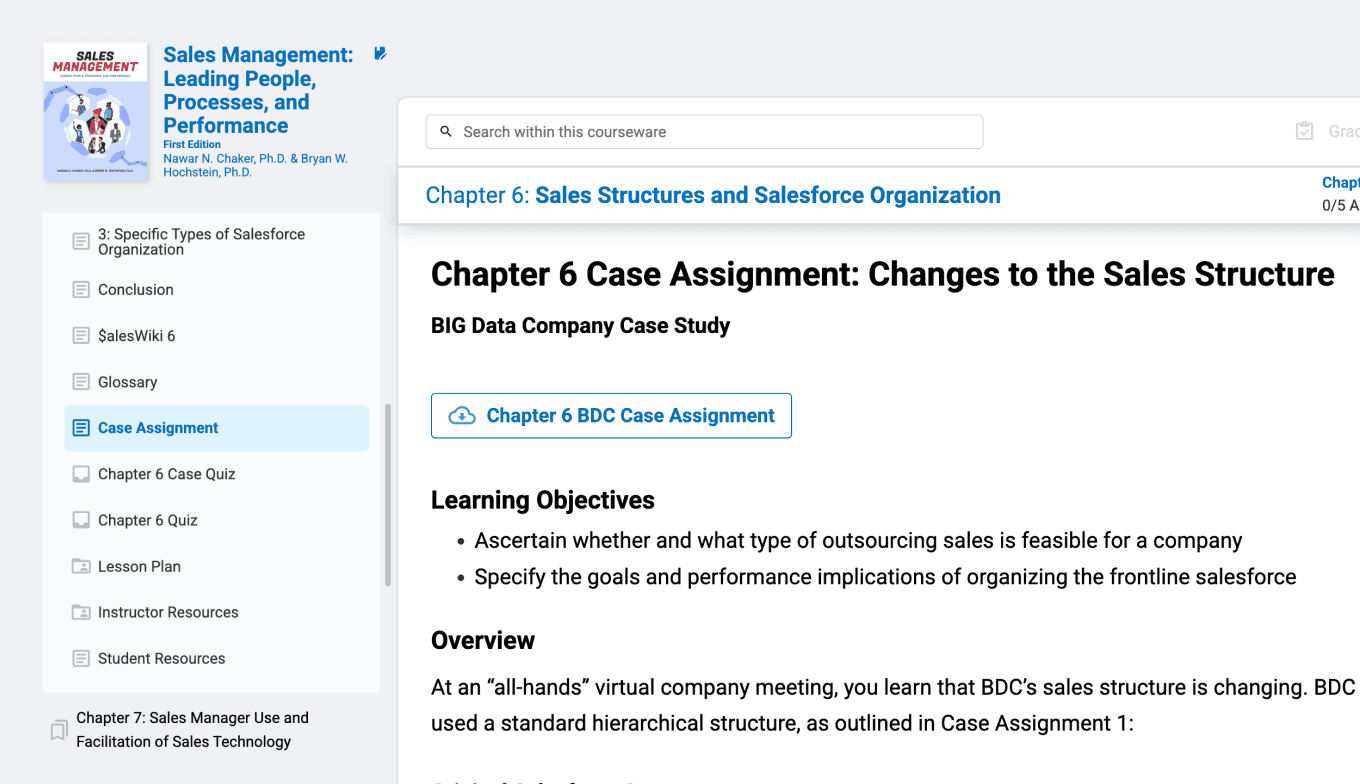This screenshot has height=784, width=1360.
Task: Open Student Resources in the sidebar
Action: tap(161, 659)
